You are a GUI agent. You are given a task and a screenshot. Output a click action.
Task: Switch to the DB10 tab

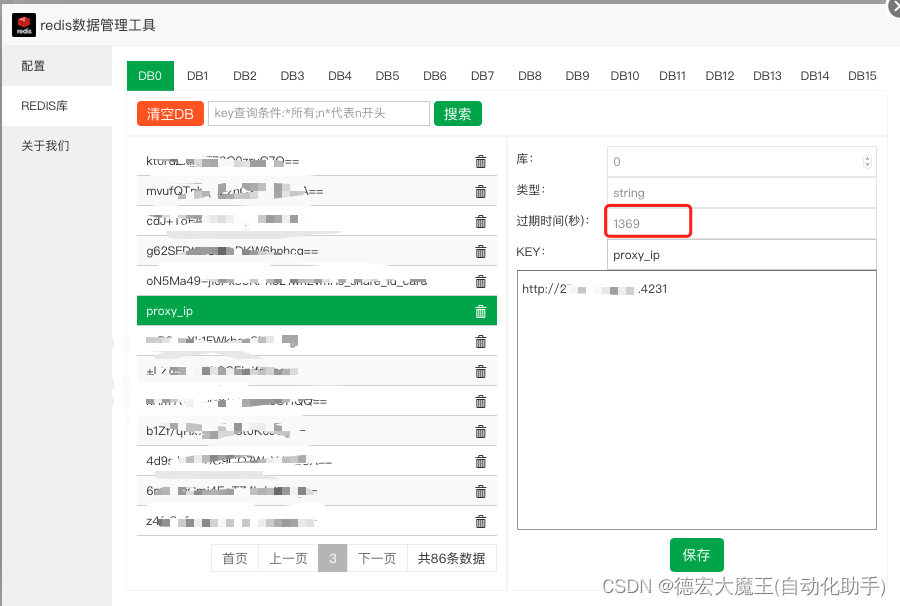(x=625, y=74)
